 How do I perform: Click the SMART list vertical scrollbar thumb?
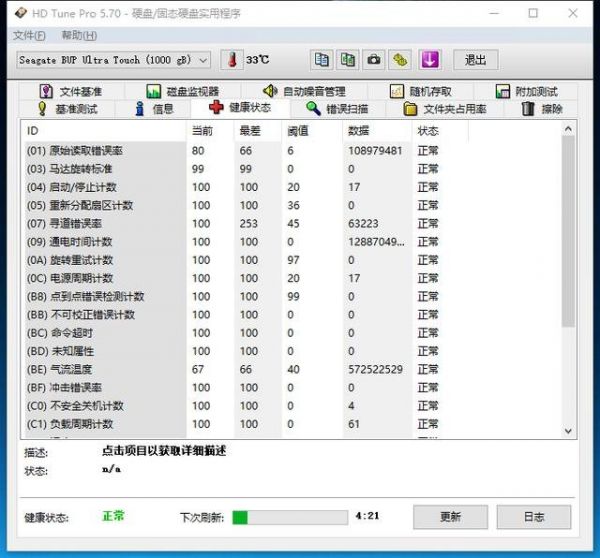(x=568, y=232)
